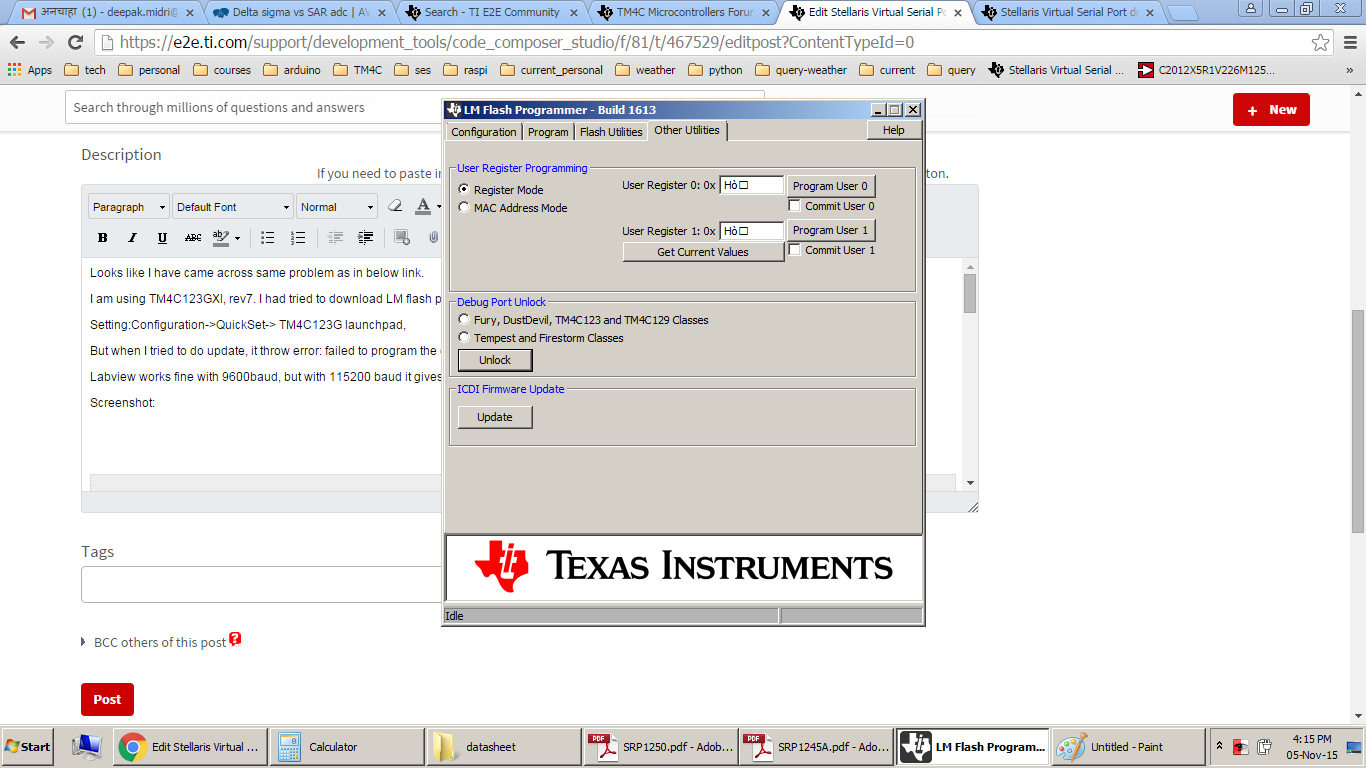
Task: Bookmark this page with the star icon
Action: pos(1321,43)
